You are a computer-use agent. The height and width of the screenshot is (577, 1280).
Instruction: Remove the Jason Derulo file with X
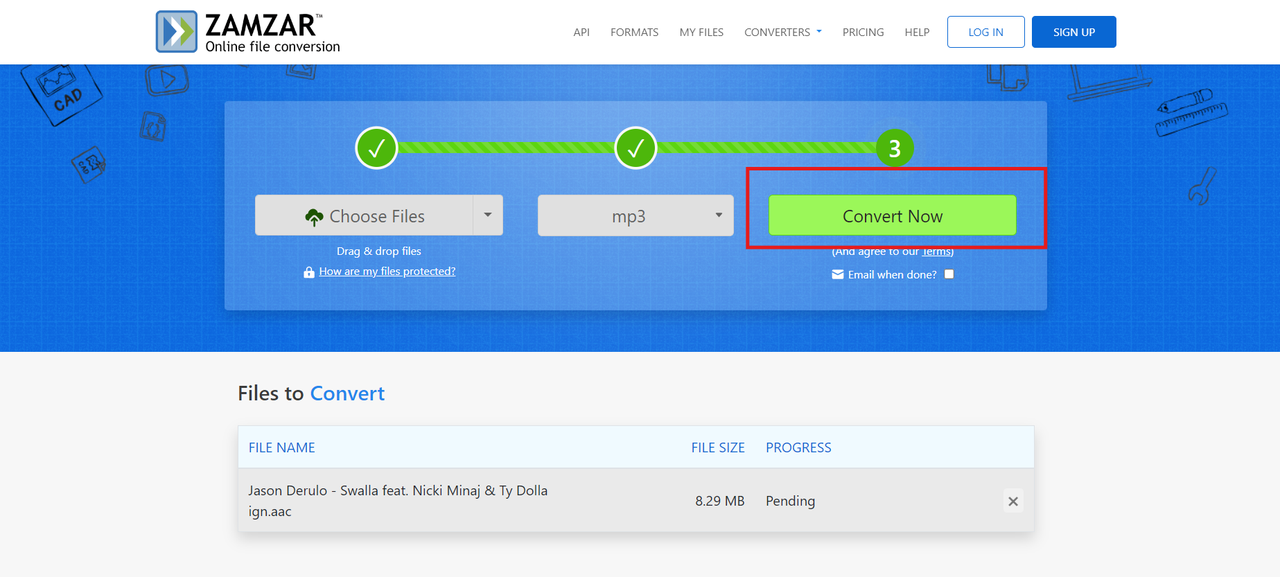[x=1013, y=501]
